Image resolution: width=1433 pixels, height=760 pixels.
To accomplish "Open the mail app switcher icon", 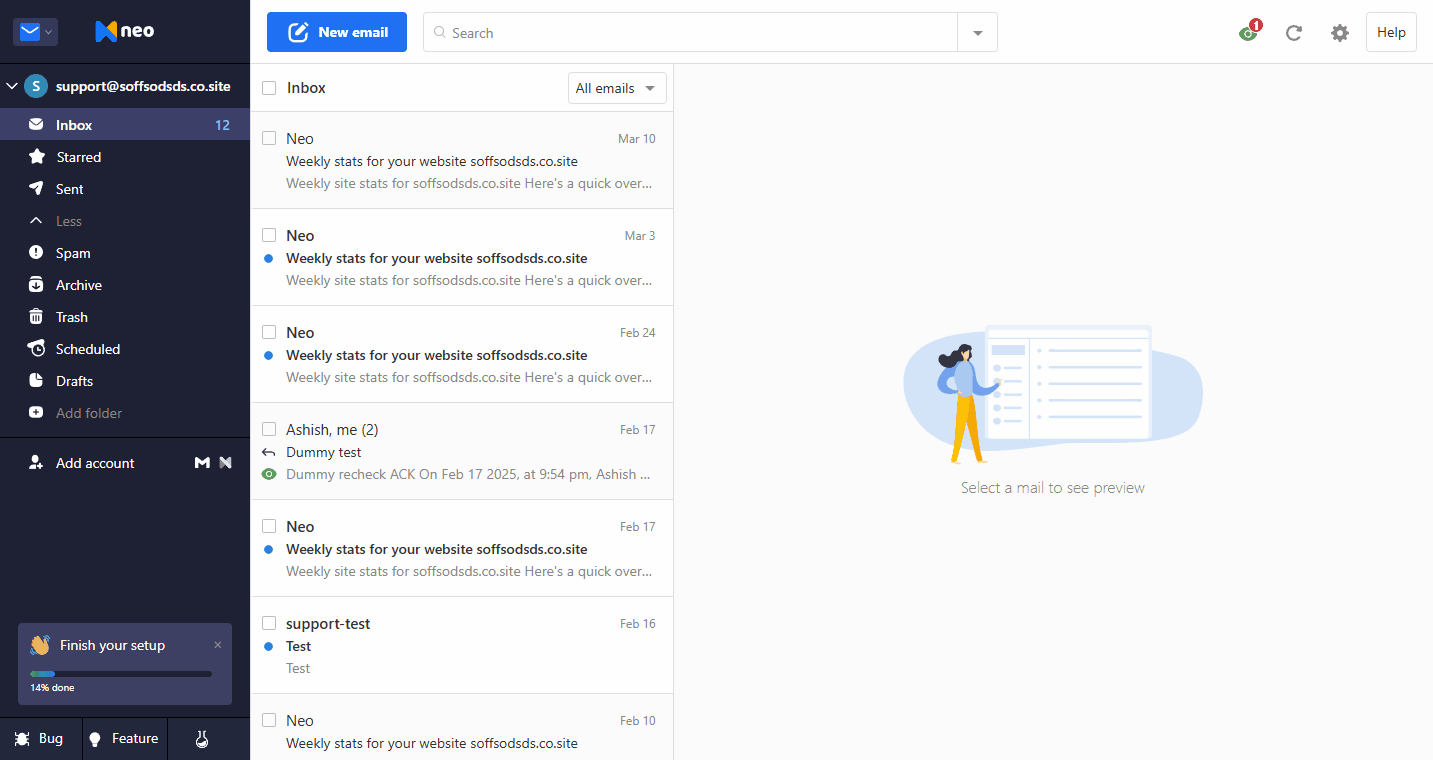I will click(x=35, y=32).
